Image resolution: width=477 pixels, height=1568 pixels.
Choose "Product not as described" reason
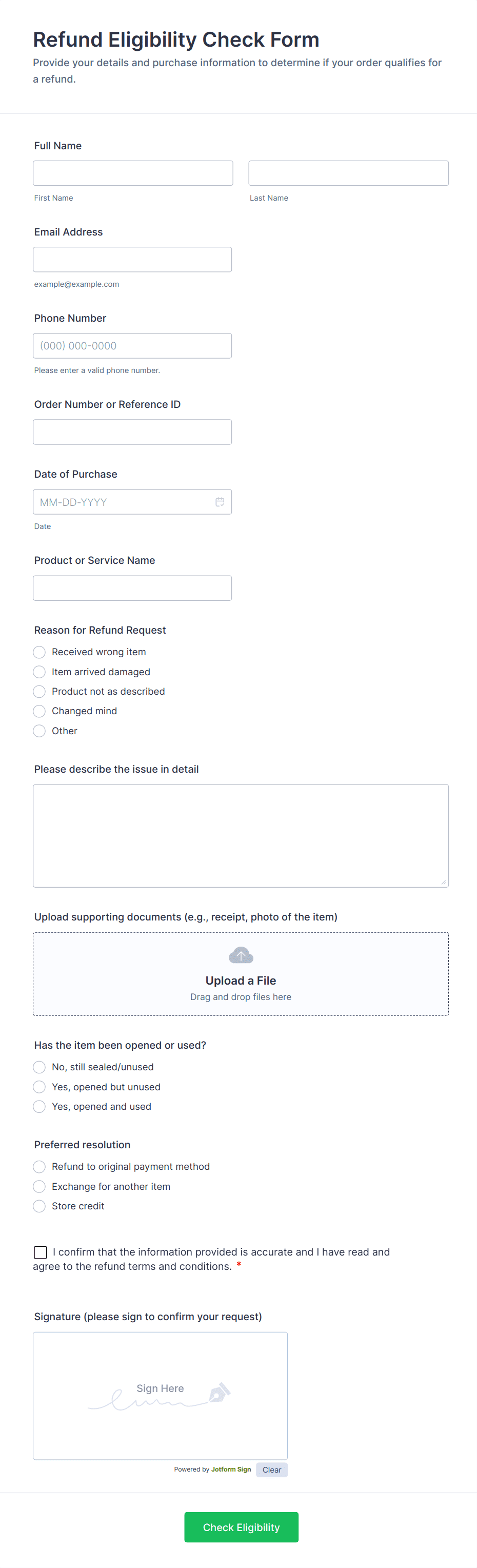point(39,692)
